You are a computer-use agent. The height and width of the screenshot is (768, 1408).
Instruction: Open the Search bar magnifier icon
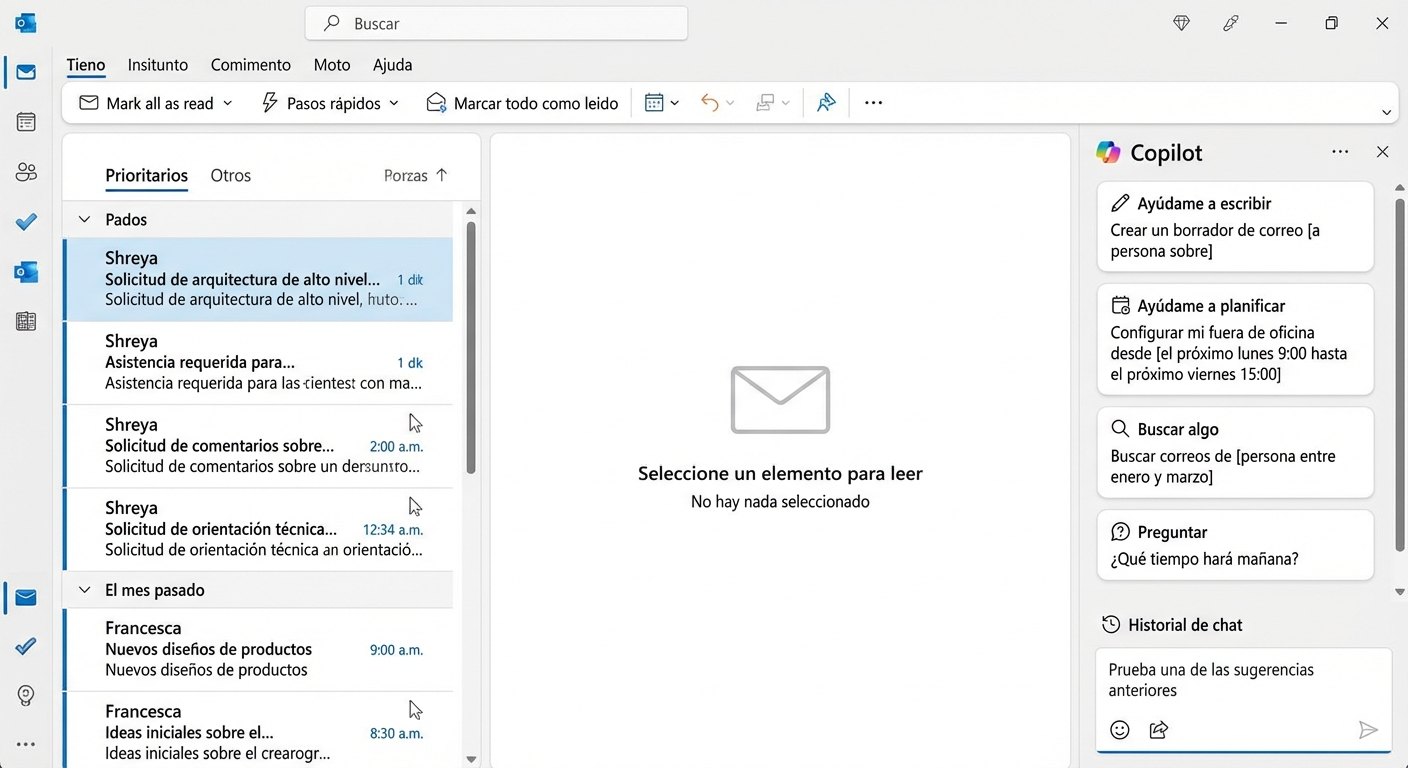[x=329, y=23]
